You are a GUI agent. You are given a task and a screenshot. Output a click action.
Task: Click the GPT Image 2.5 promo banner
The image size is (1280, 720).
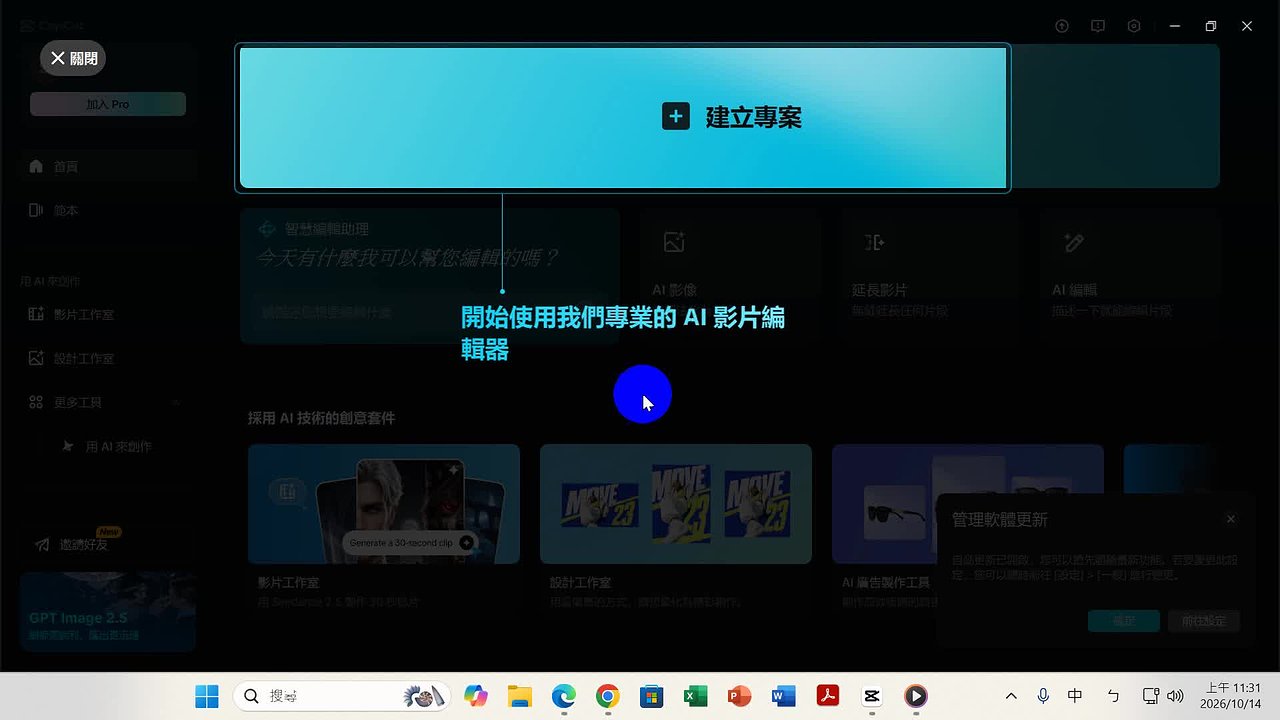(108, 612)
